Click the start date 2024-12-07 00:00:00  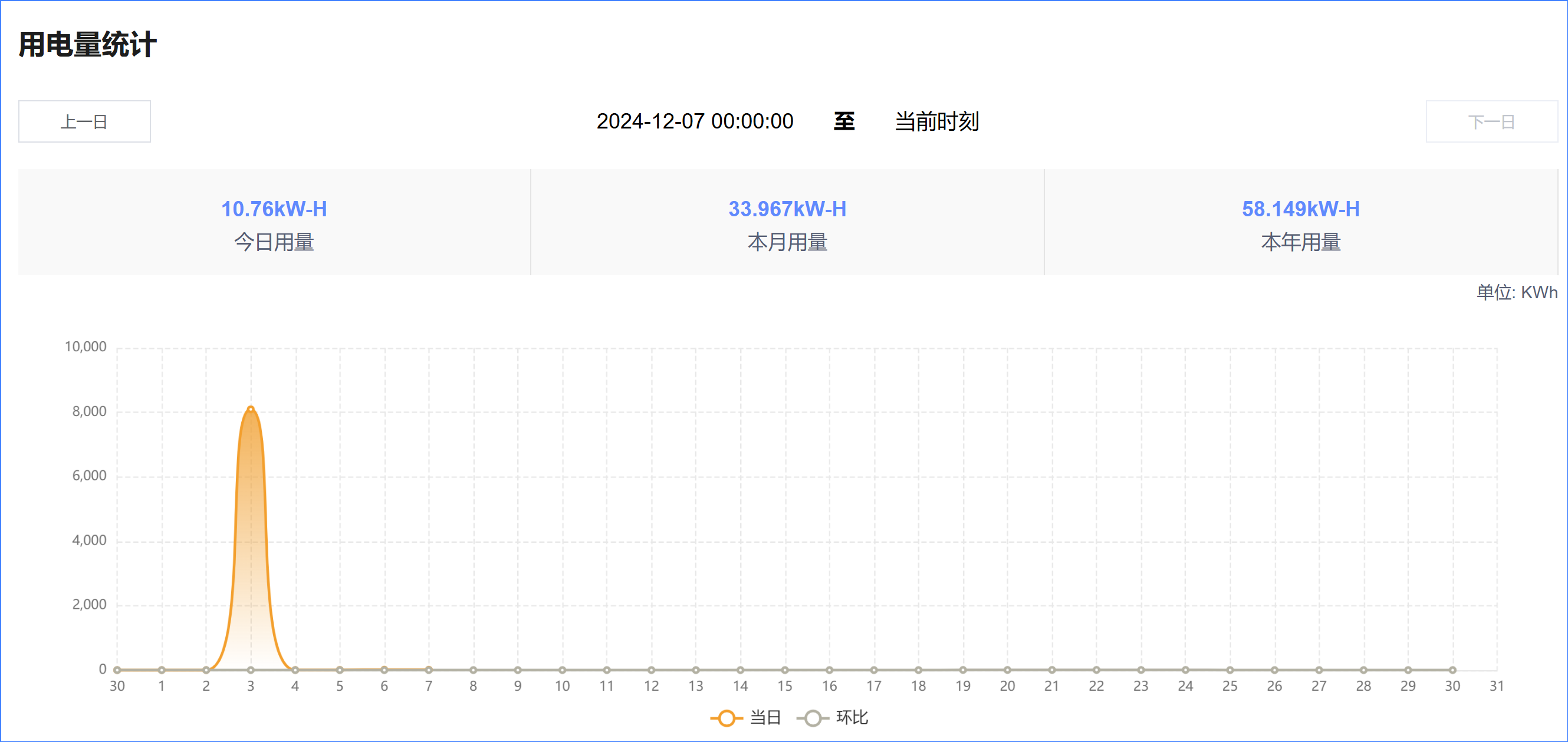click(x=695, y=121)
